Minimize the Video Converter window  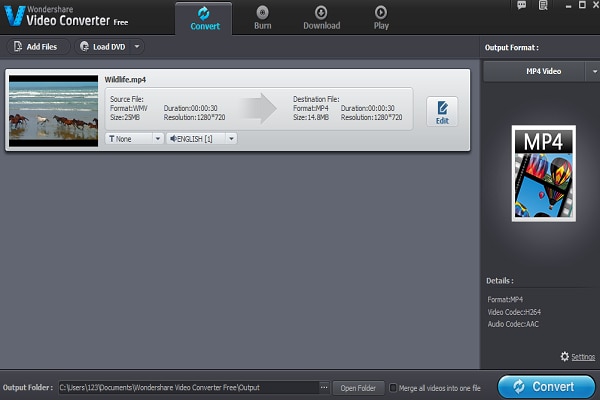(568, 6)
